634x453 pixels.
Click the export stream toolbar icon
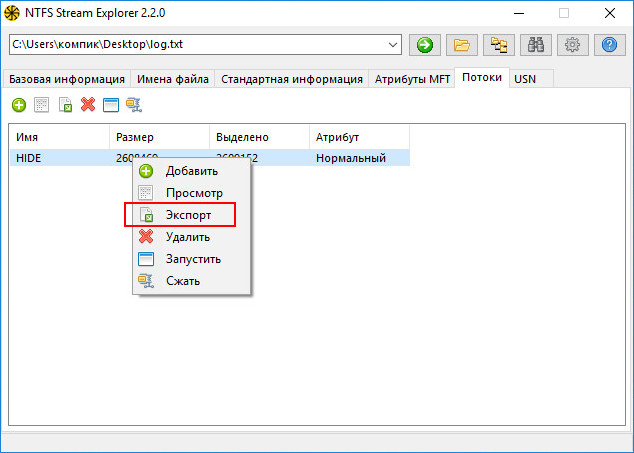[65, 105]
